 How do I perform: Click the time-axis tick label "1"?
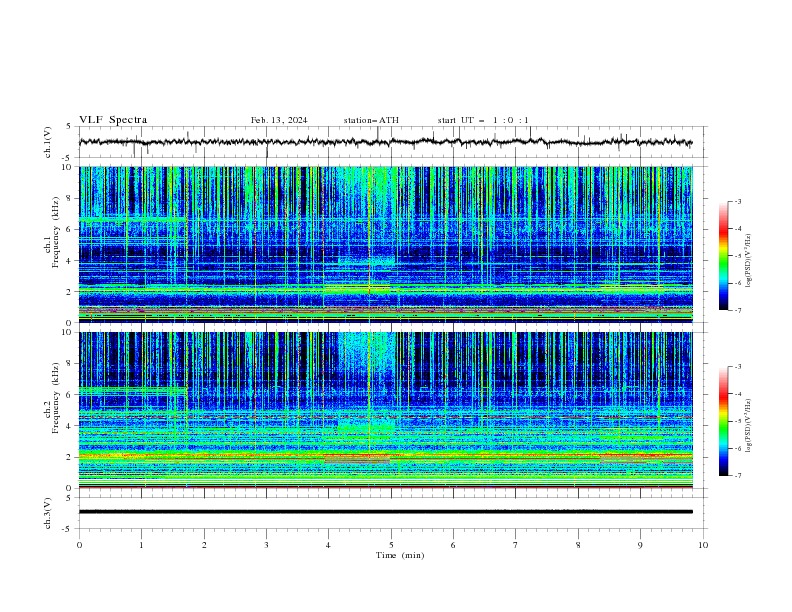(142, 545)
